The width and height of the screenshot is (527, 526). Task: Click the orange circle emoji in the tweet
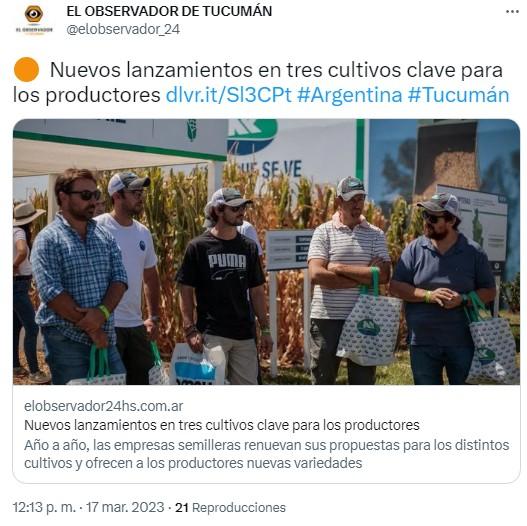point(26,70)
